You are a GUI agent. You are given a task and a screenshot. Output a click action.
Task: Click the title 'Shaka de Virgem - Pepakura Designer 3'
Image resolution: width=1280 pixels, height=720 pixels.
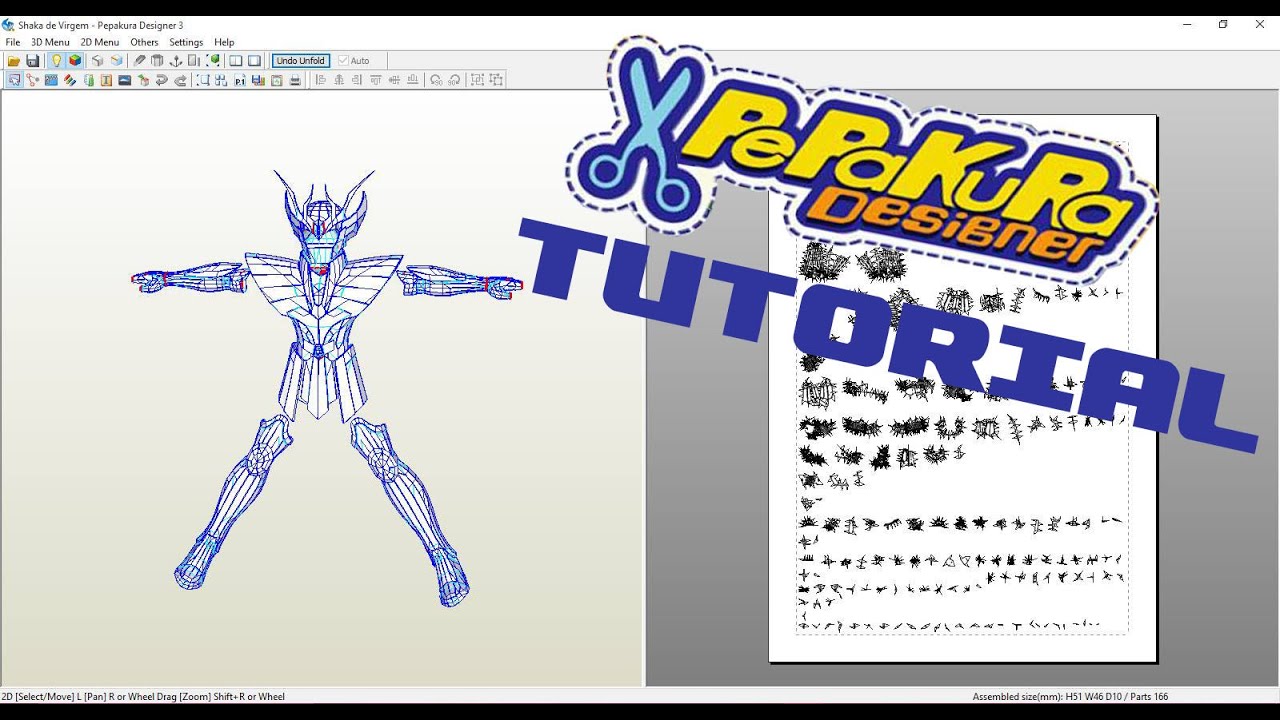[x=100, y=25]
